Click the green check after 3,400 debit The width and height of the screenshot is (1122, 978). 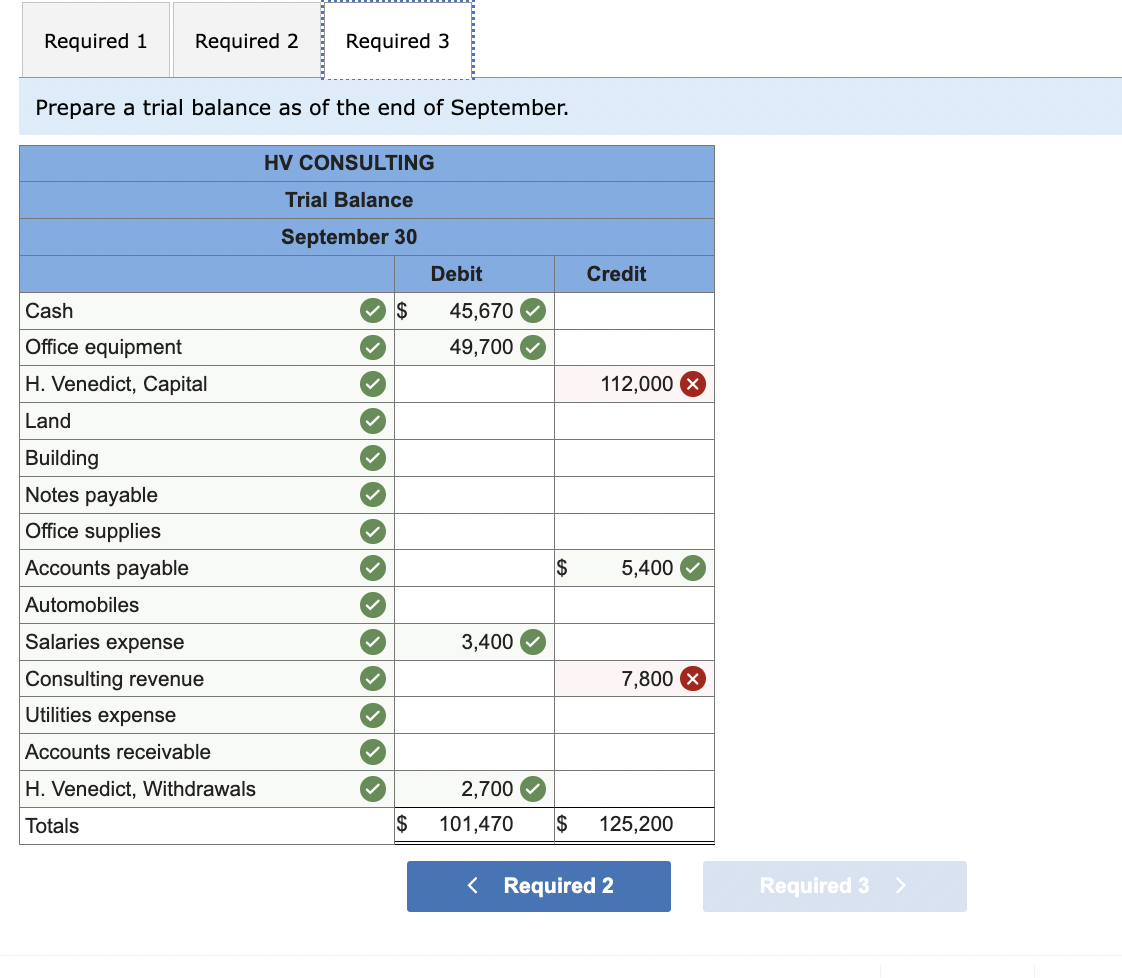pyautogui.click(x=533, y=642)
